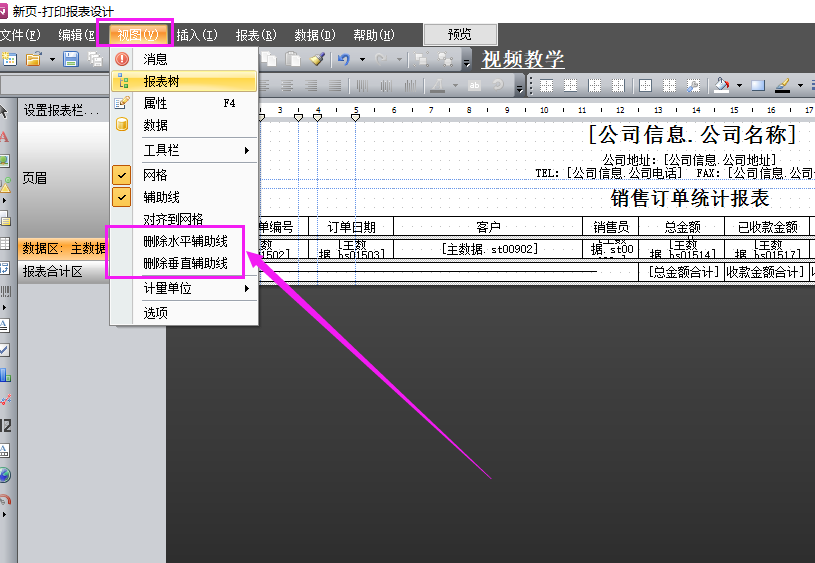Viewport: 815px width, 563px height.
Task: Click the line color brush swatch
Action: click(x=782, y=86)
